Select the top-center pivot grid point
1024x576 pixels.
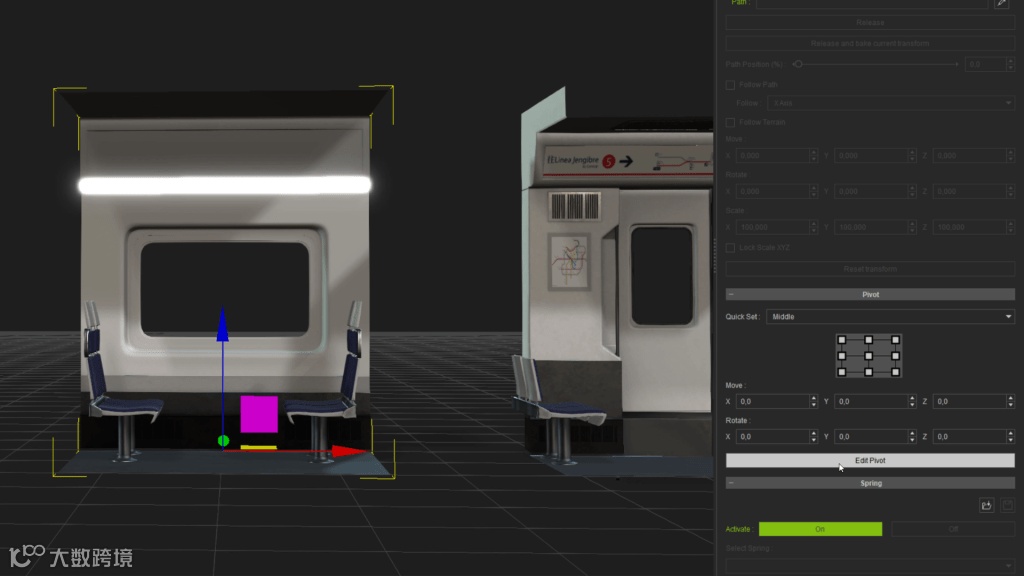(x=869, y=340)
